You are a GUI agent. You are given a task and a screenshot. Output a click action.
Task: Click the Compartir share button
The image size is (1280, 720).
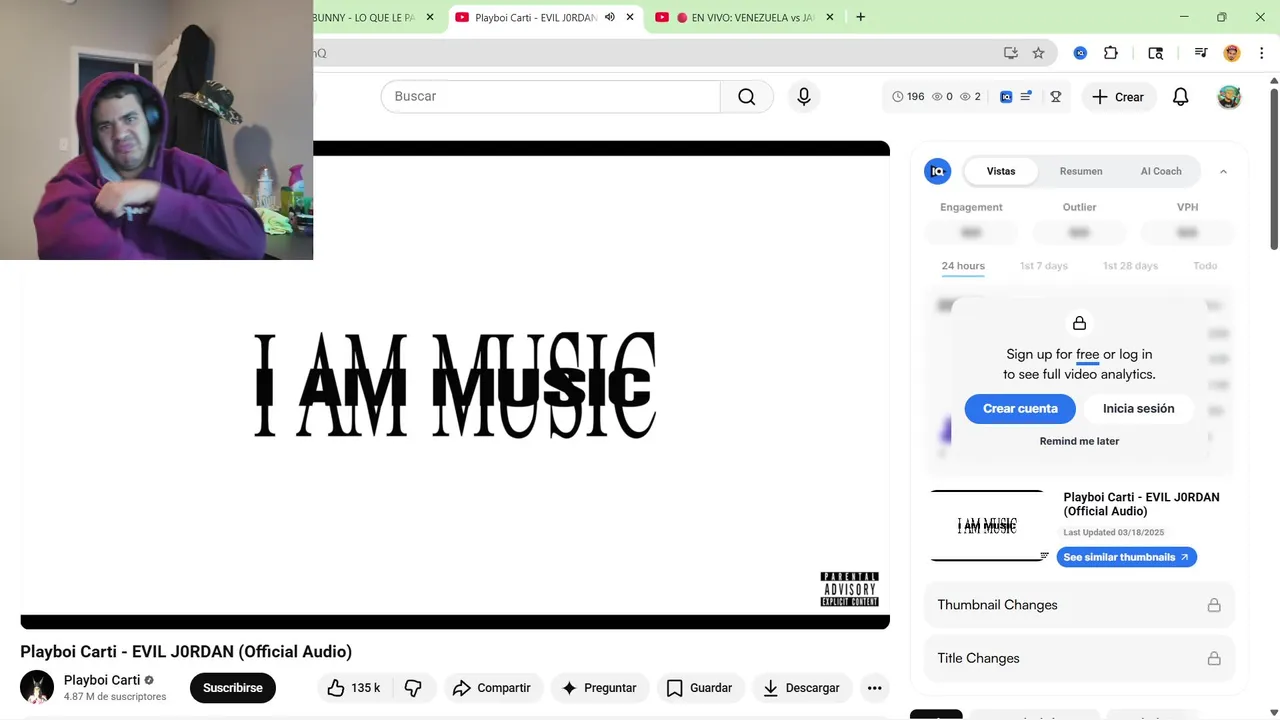[x=492, y=688]
